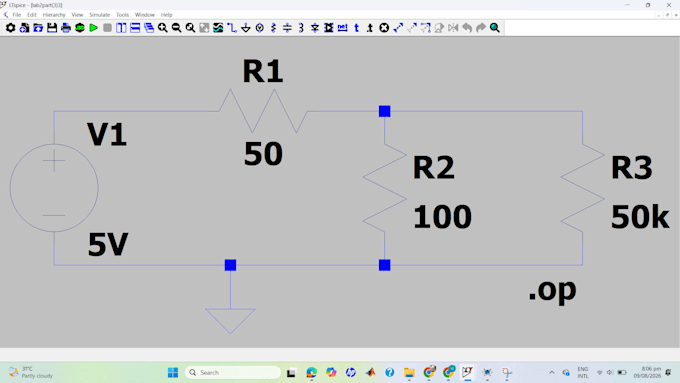
Task: Open the LTspice settings gear icon
Action: 10,28
